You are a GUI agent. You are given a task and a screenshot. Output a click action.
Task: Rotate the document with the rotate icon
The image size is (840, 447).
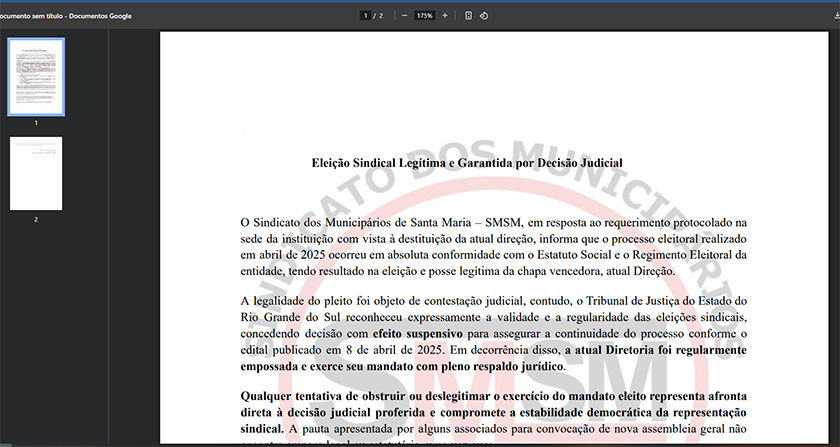click(484, 16)
